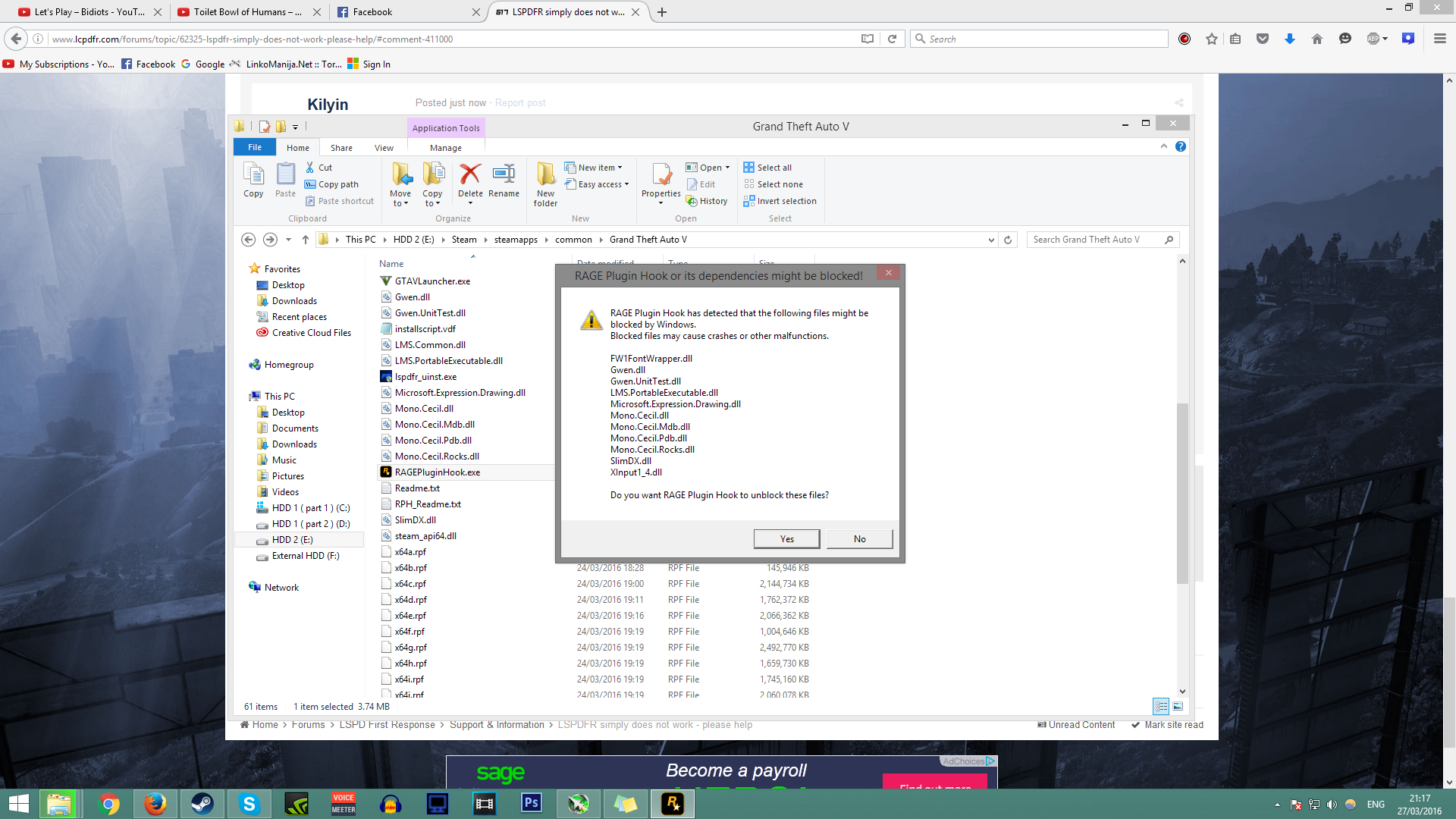Open the Unread Content link
The width and height of the screenshot is (1456, 819).
tap(1081, 725)
